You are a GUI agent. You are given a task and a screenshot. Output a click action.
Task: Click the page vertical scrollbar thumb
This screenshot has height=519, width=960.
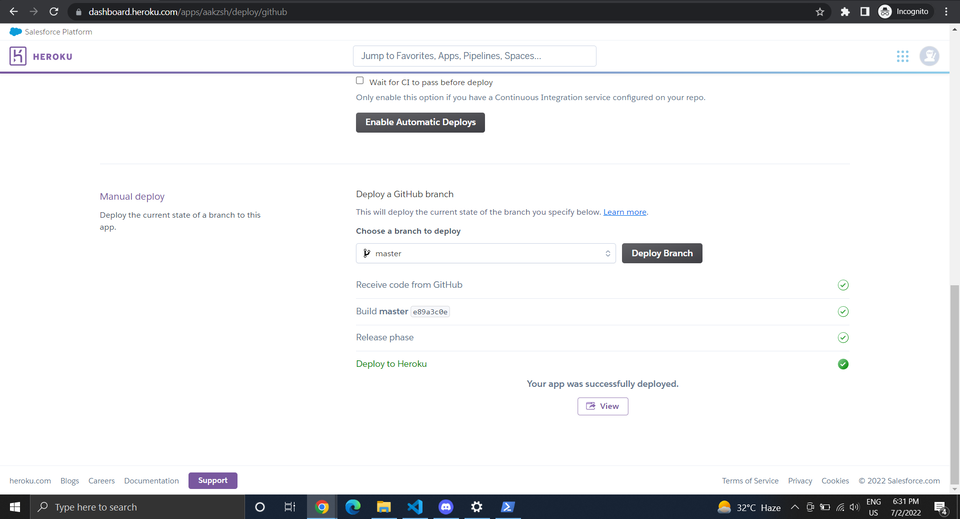pos(954,384)
